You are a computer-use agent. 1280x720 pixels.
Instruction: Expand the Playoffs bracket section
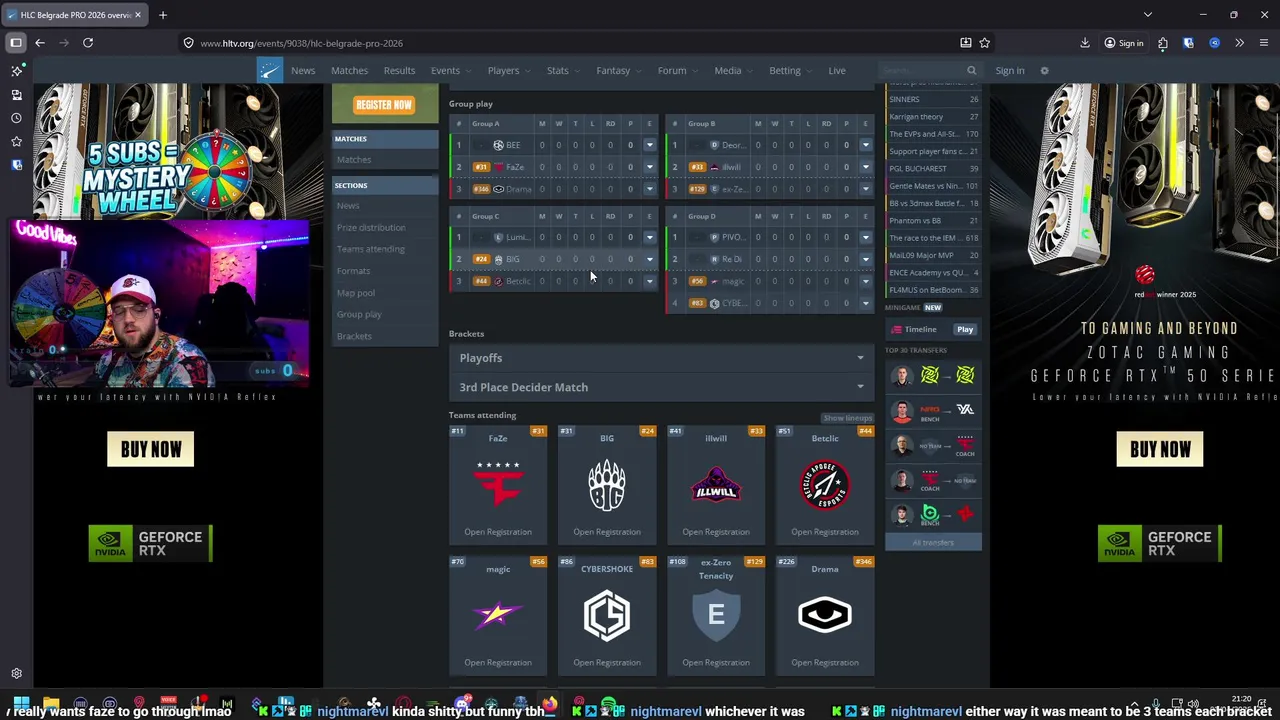pos(662,358)
